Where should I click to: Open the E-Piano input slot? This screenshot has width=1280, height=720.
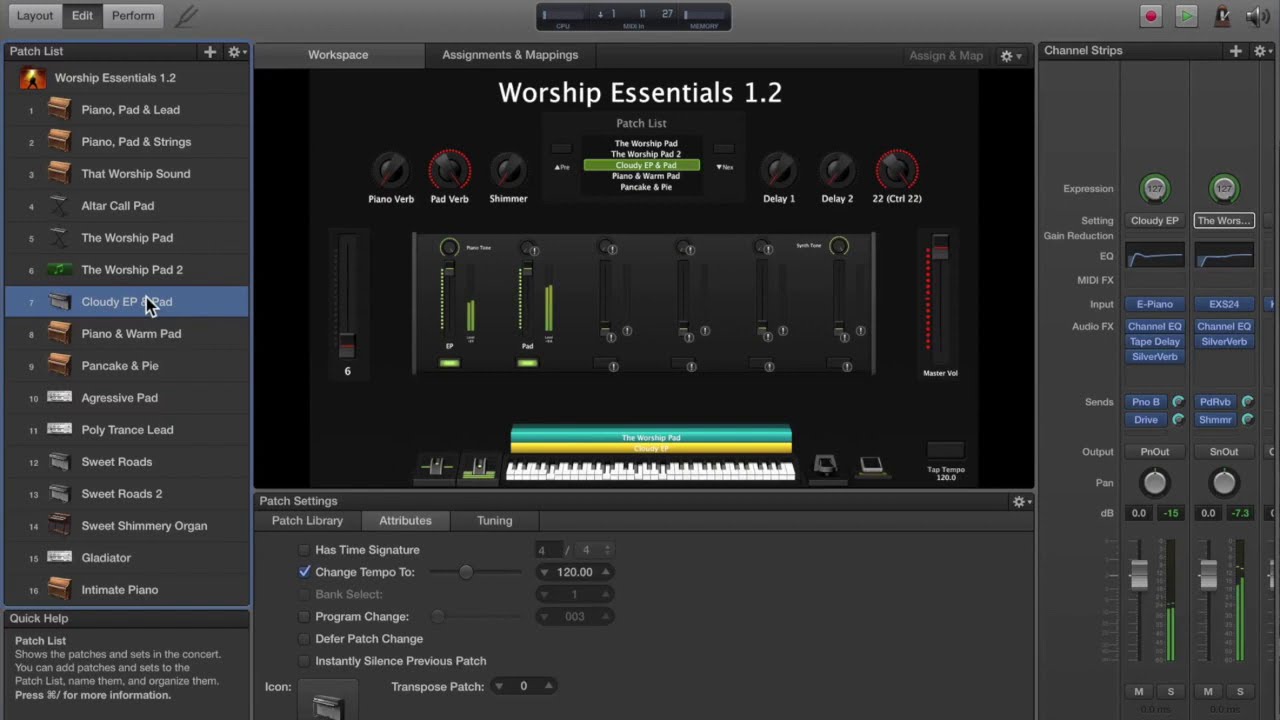[x=1154, y=304]
